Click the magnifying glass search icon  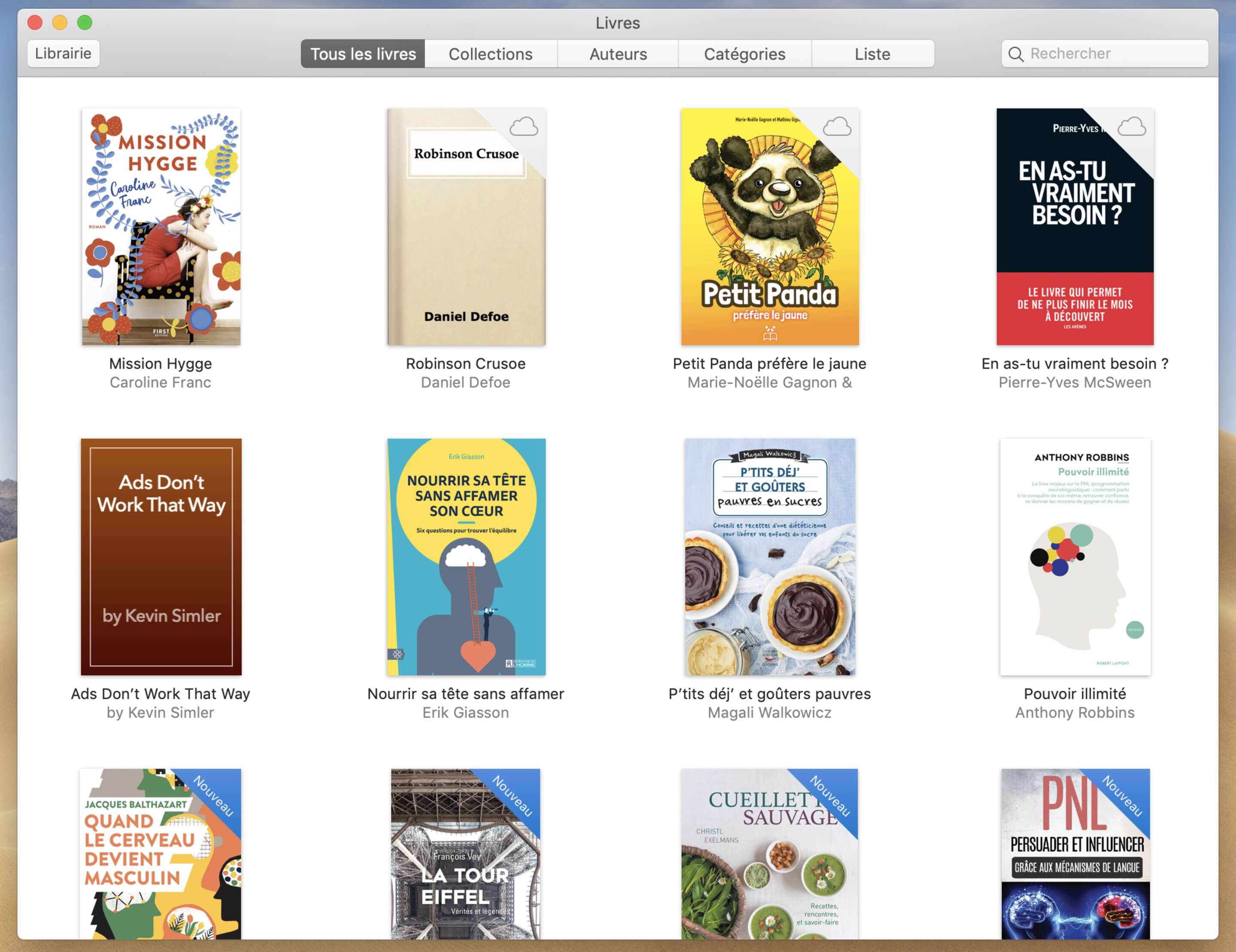tap(1016, 55)
